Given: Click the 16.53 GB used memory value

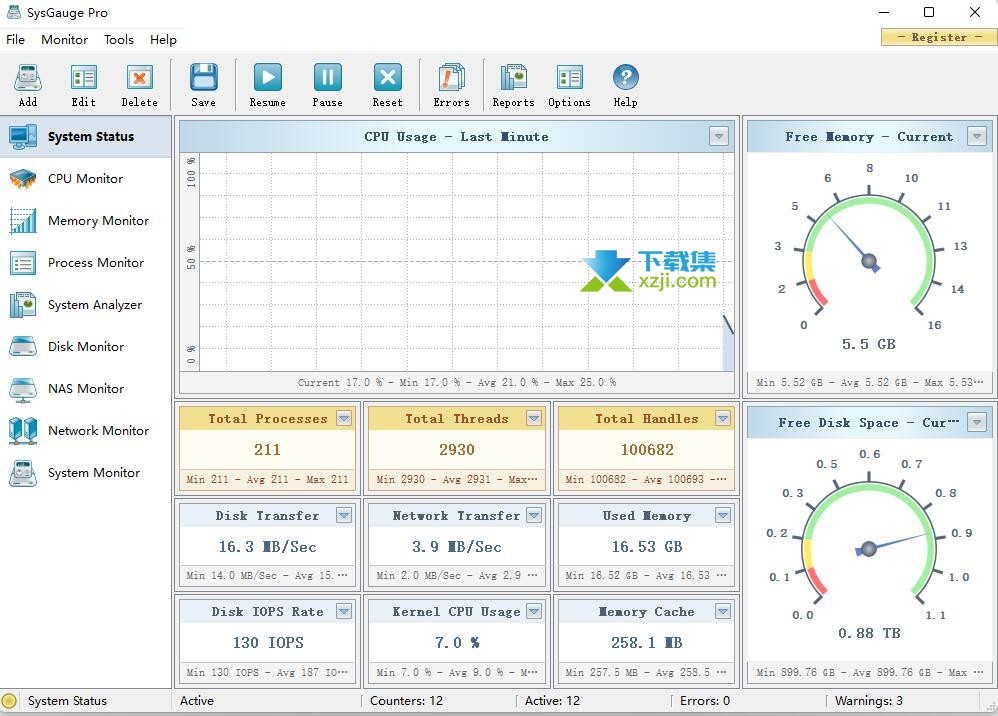Looking at the screenshot, I should click(647, 547).
